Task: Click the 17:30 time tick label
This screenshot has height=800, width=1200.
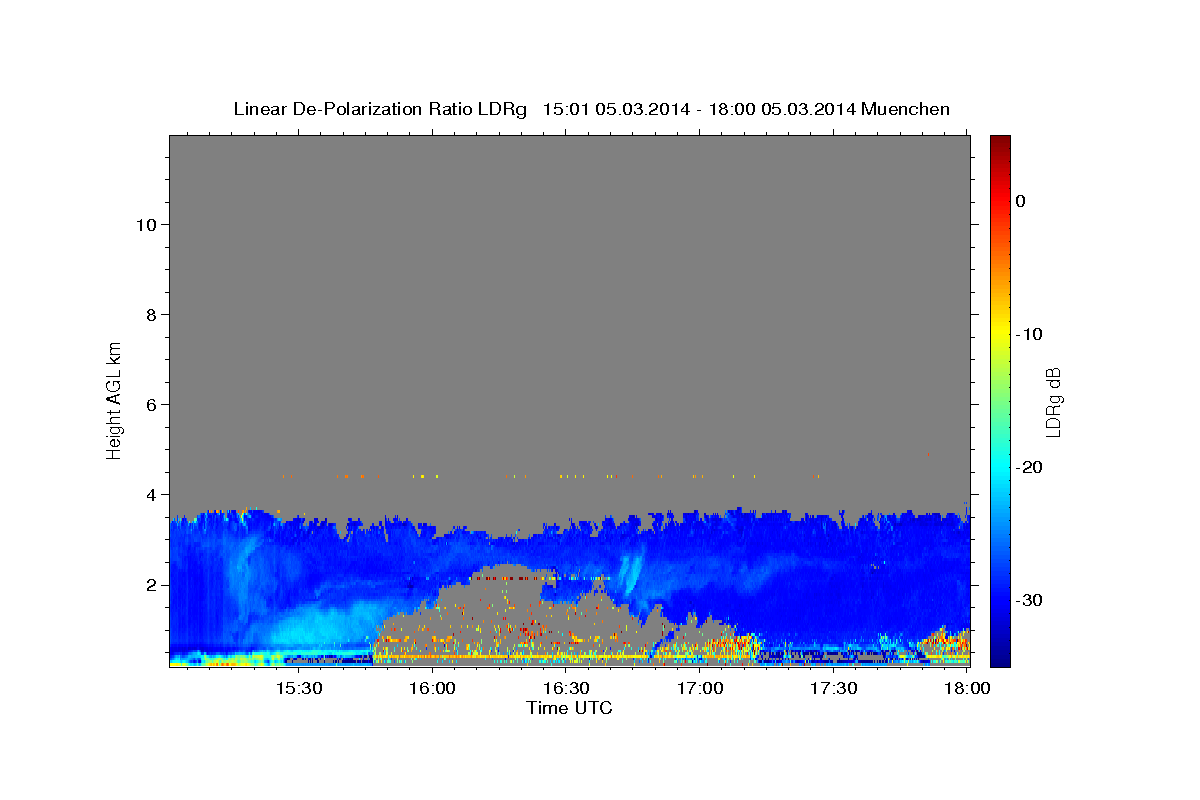Action: tap(833, 689)
